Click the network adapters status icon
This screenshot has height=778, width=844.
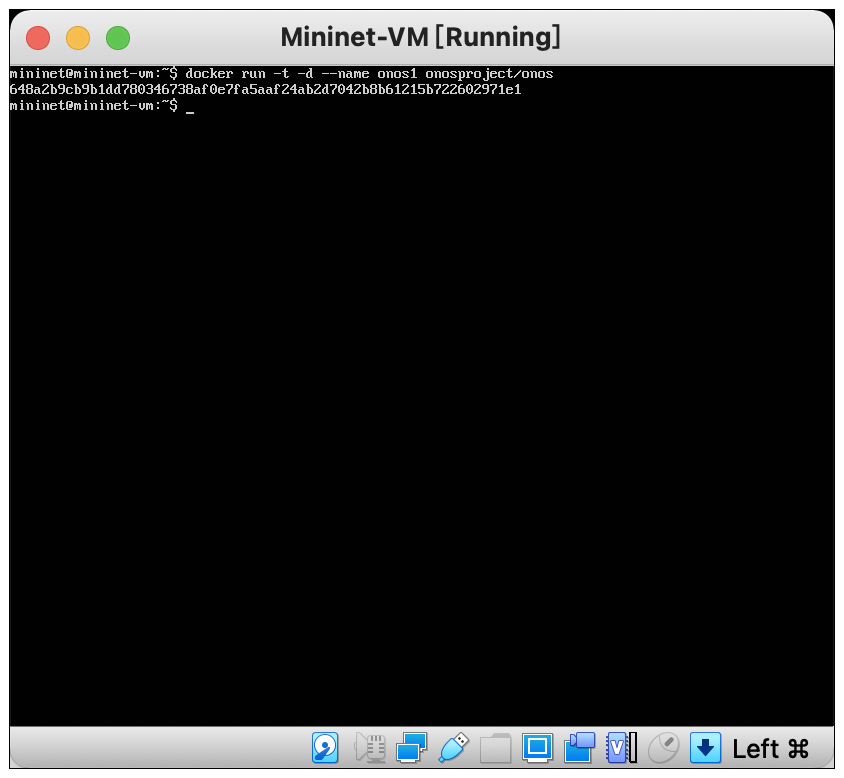(411, 747)
